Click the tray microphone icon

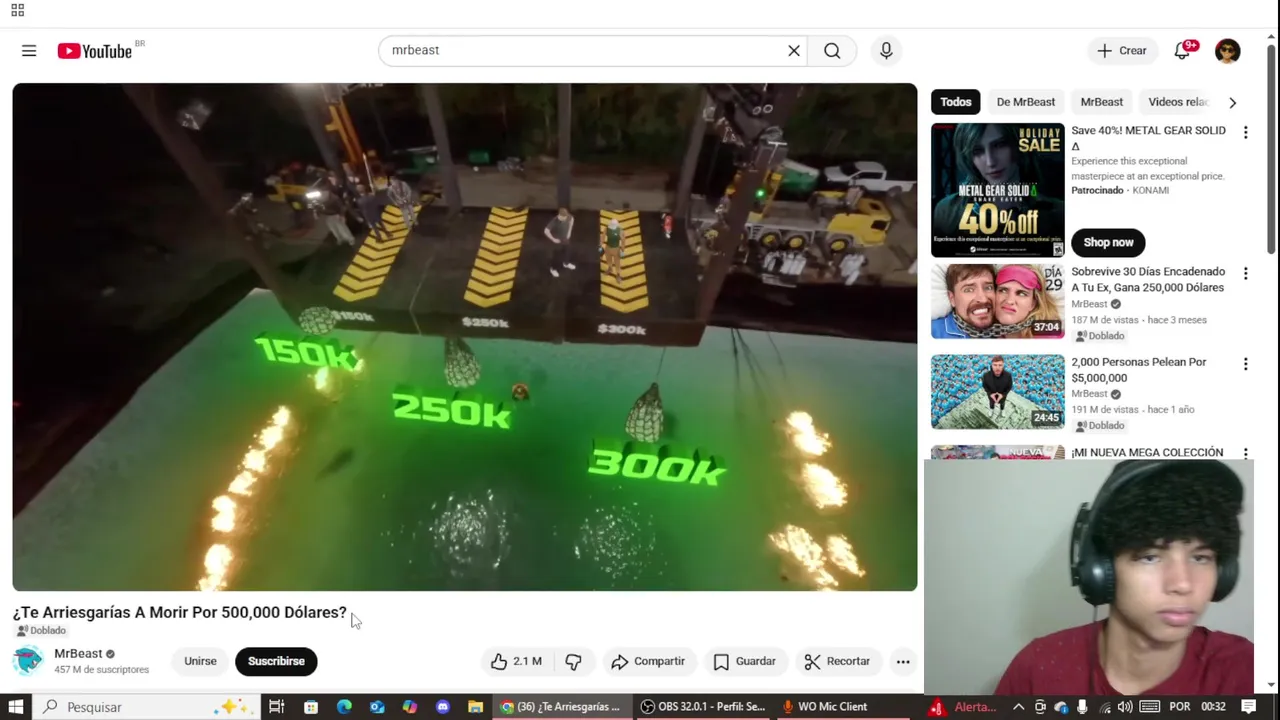(1082, 707)
